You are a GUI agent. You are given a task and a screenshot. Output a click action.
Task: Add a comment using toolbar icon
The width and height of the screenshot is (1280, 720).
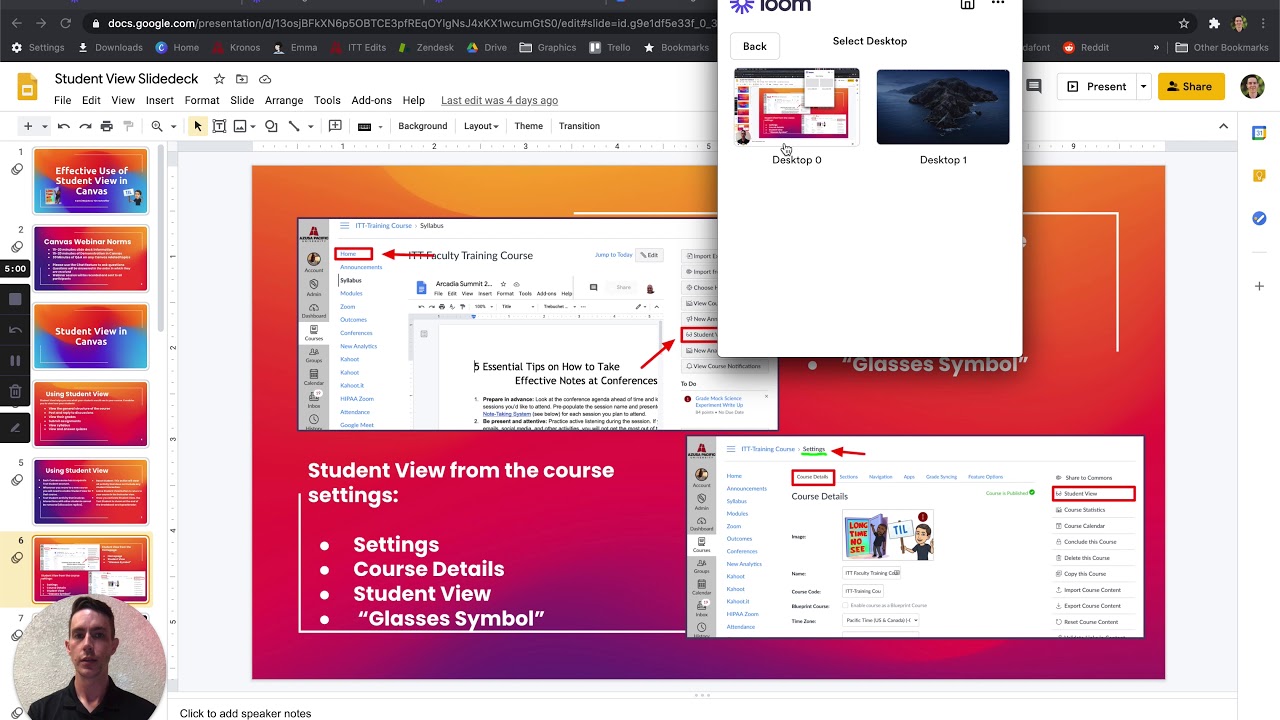(x=335, y=126)
